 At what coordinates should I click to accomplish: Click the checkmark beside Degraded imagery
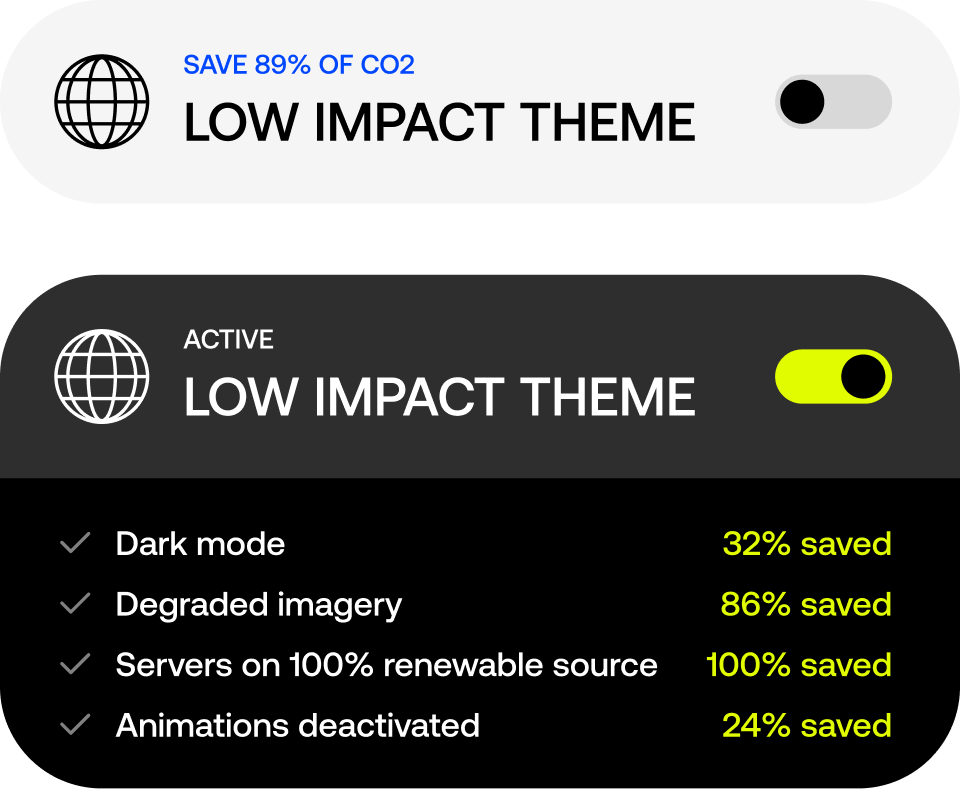coord(75,604)
